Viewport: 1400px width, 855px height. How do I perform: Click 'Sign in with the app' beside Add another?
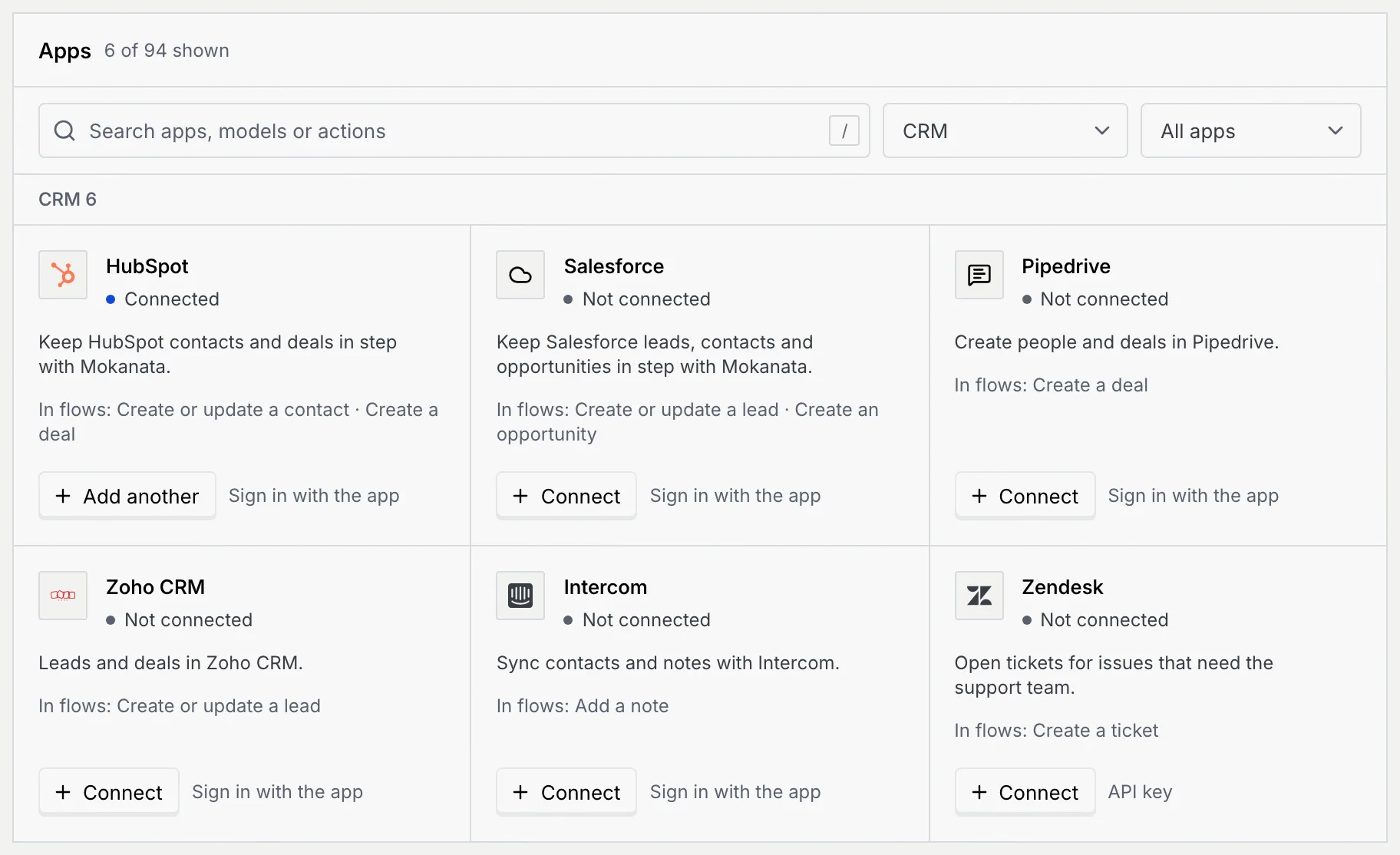pyautogui.click(x=314, y=496)
